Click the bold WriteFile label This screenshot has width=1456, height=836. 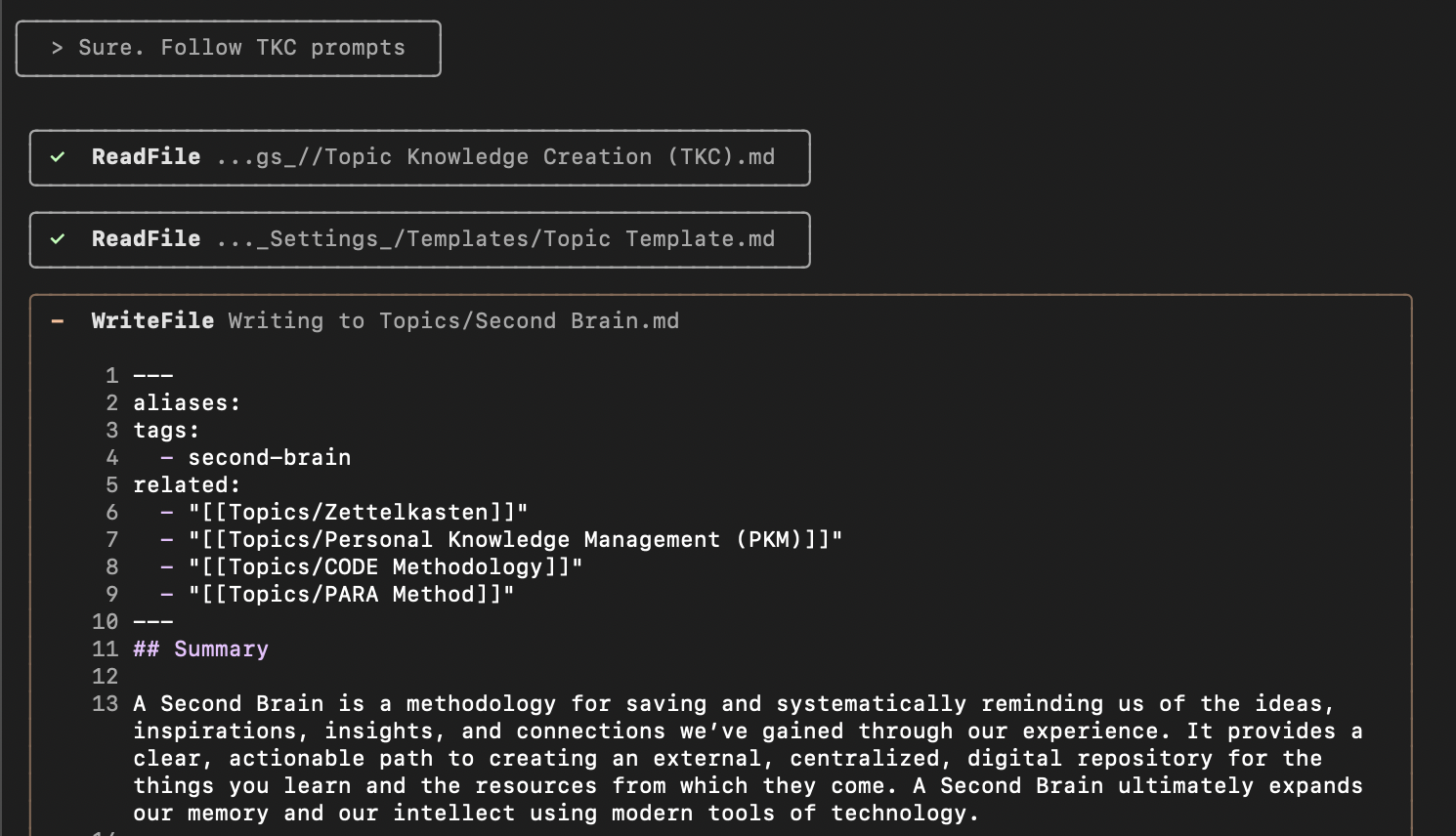click(152, 321)
